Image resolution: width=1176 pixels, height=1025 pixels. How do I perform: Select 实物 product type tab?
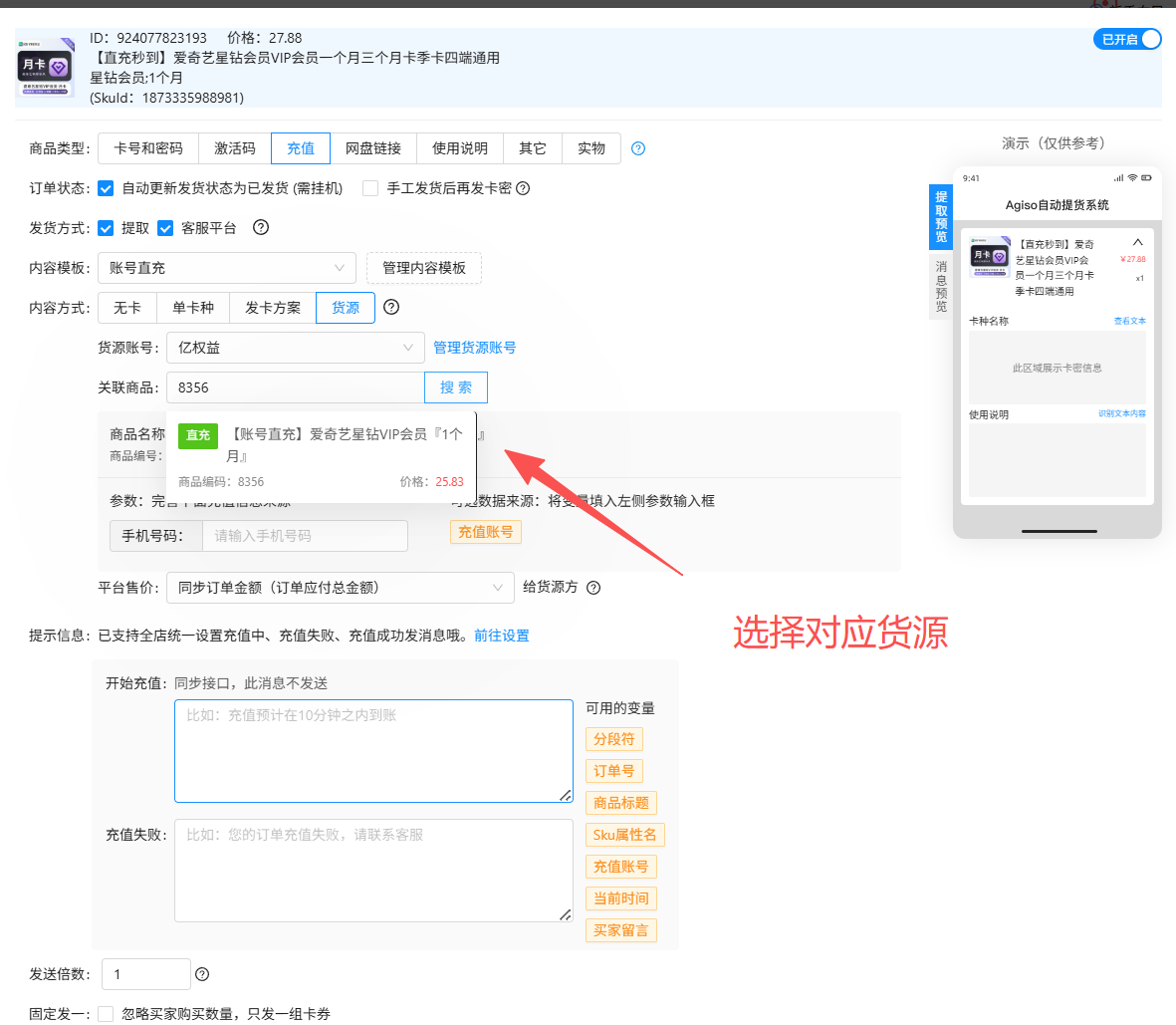[x=591, y=148]
